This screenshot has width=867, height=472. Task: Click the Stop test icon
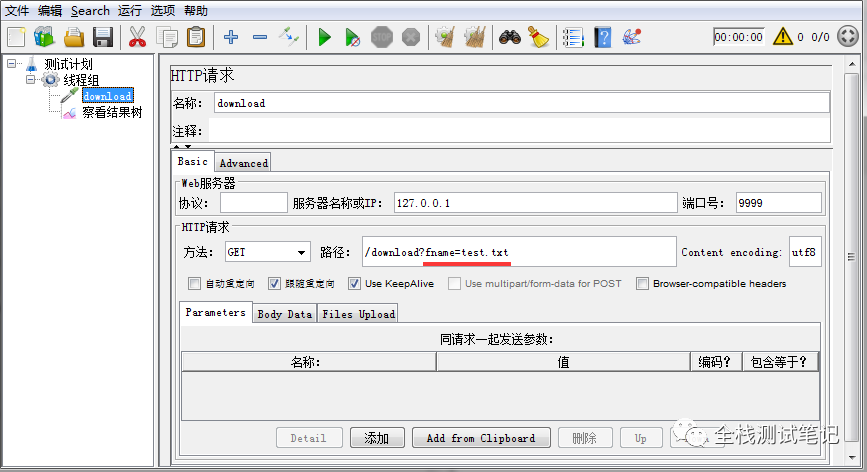click(x=382, y=37)
